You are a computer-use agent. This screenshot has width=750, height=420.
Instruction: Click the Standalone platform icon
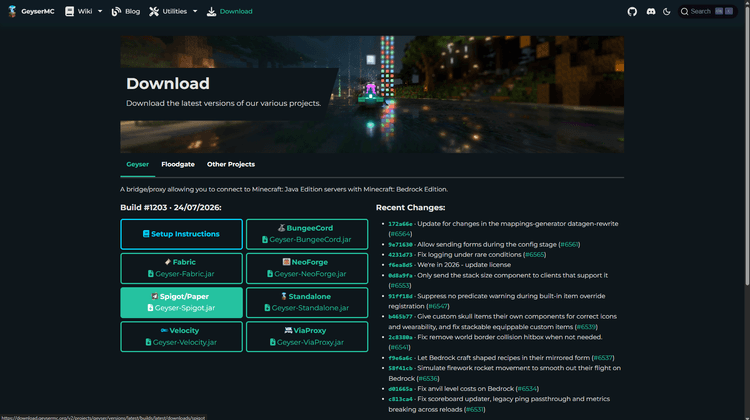(284, 297)
